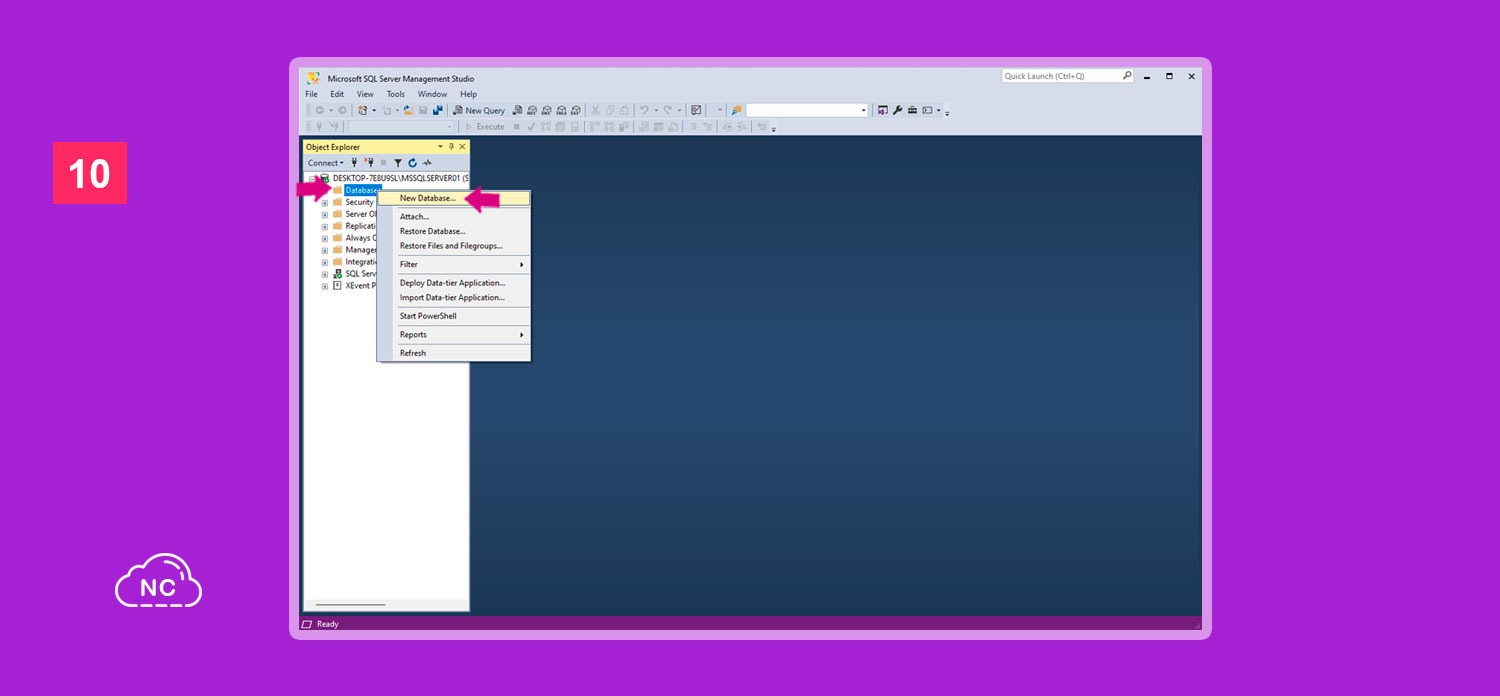Click in the Quick Launch search field
Screen dimensions: 1500x696
point(1060,76)
